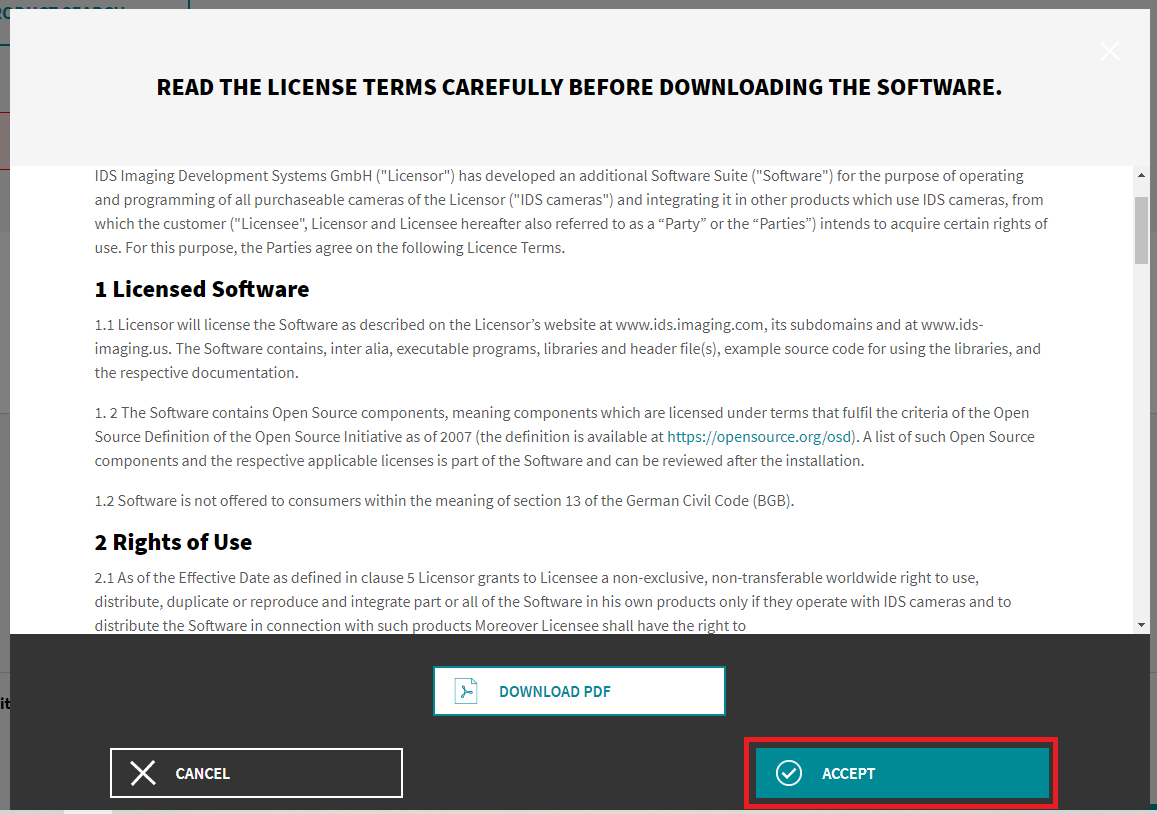Image resolution: width=1157 pixels, height=814 pixels.
Task: Click the "Read the license terms" dialog title
Action: (579, 88)
